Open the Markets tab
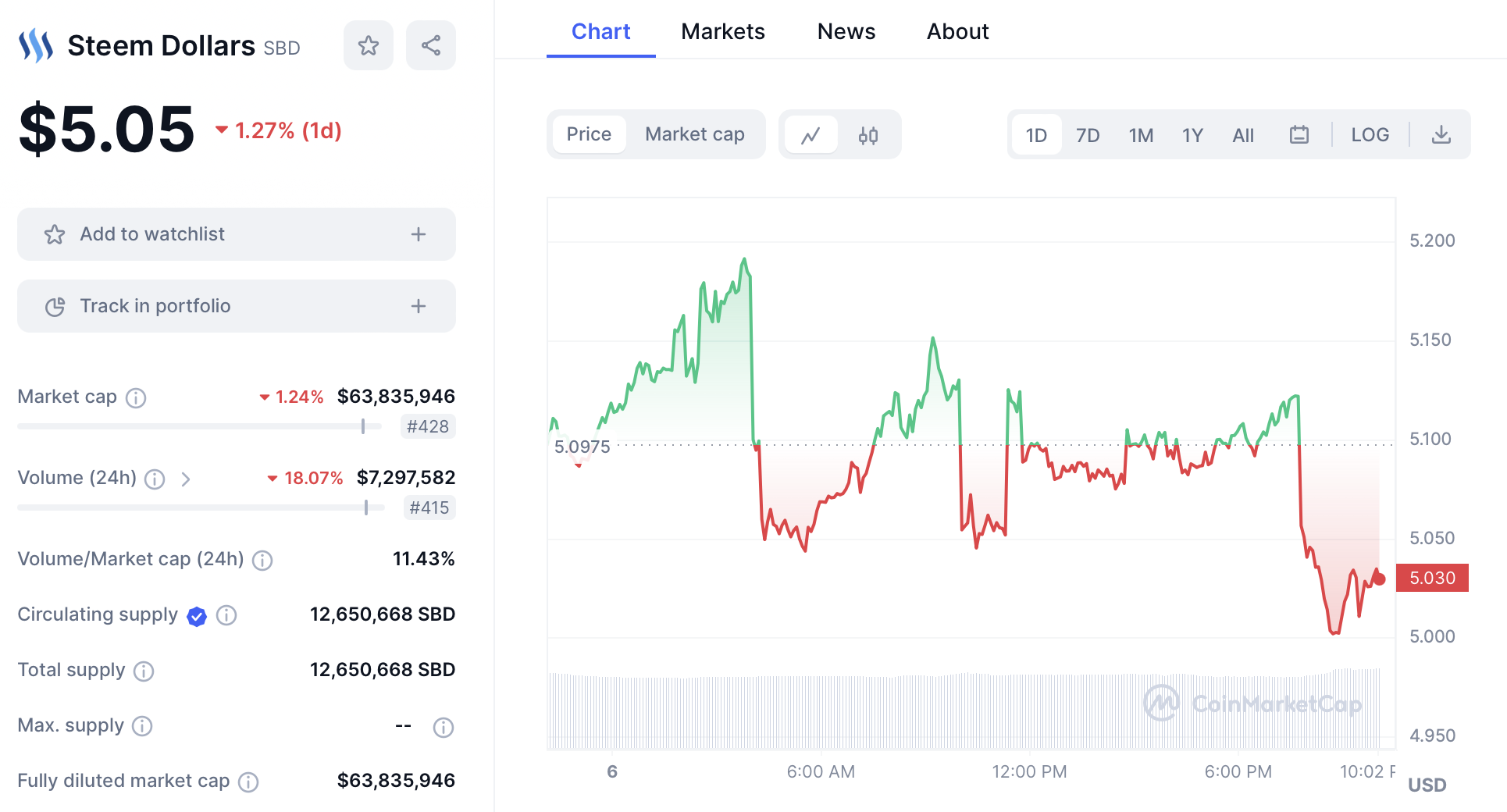This screenshot has height=812, width=1507. (722, 31)
